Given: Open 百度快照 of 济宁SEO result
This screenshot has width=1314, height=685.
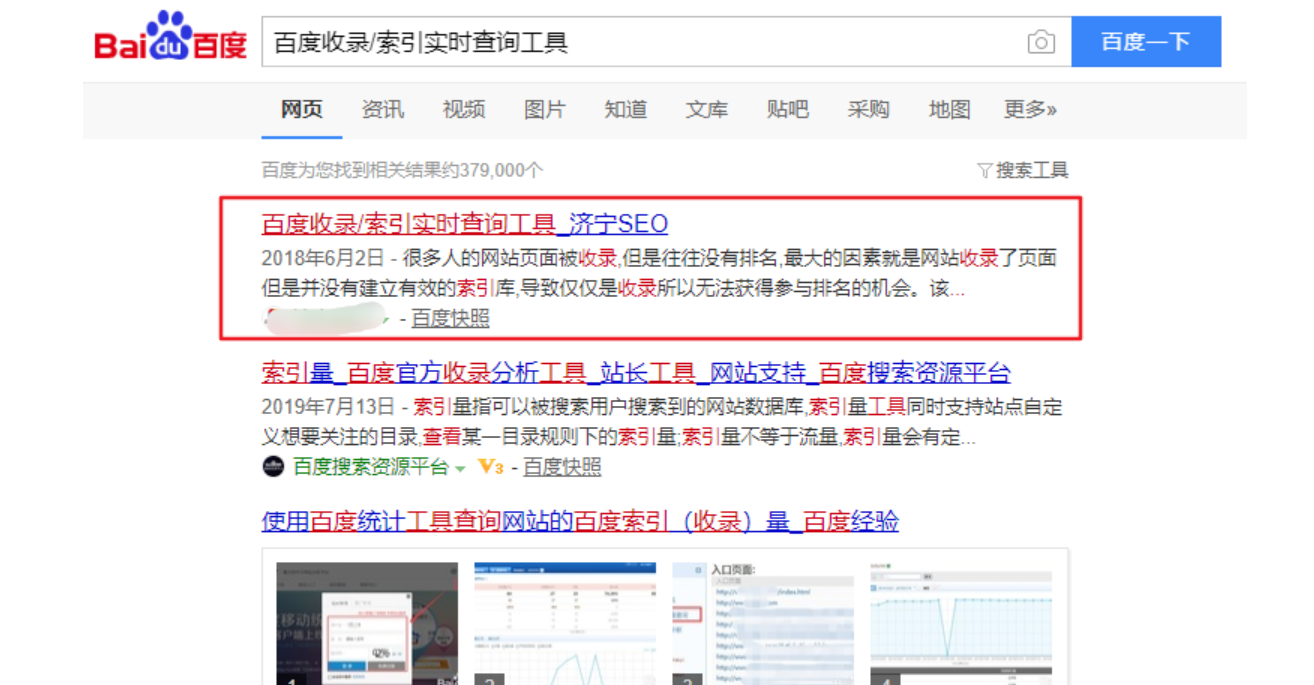Looking at the screenshot, I should (x=451, y=318).
